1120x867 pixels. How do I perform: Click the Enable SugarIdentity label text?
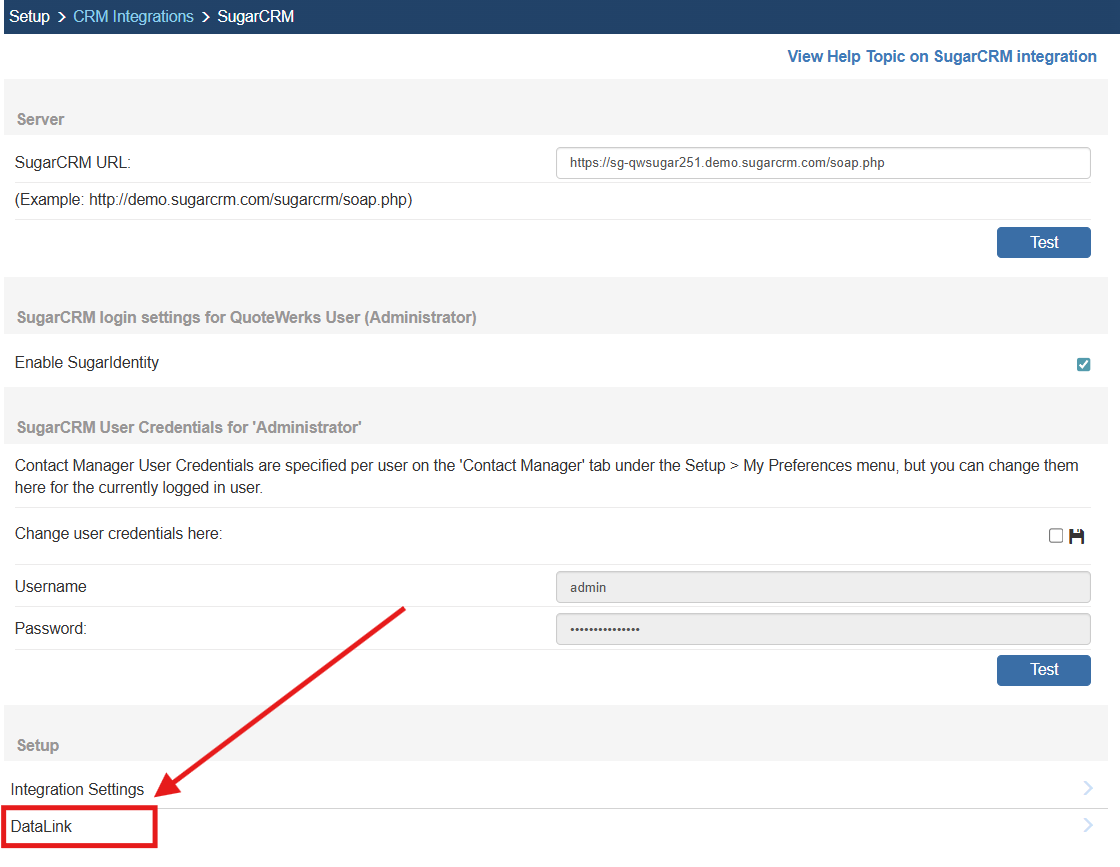tap(87, 362)
